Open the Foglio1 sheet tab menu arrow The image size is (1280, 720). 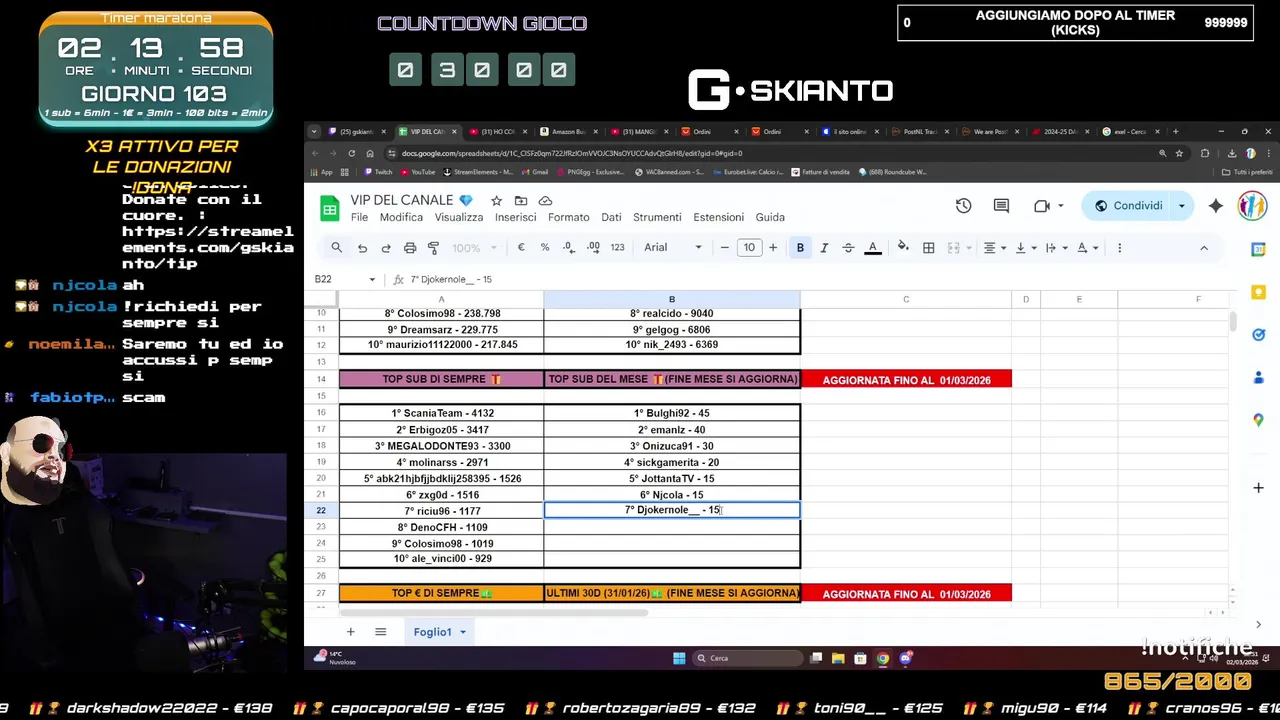[463, 632]
